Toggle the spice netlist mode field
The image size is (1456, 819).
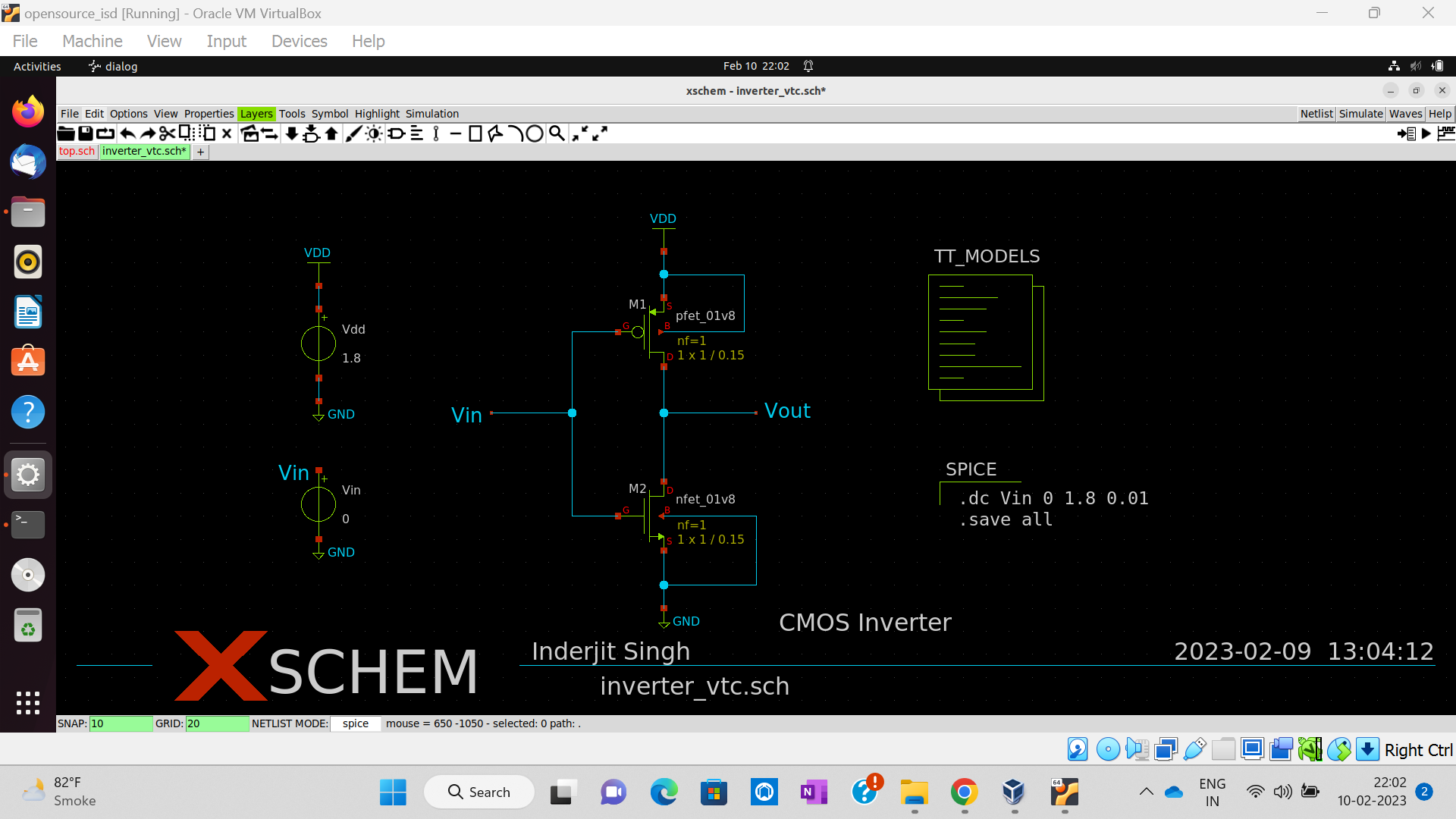pos(355,723)
